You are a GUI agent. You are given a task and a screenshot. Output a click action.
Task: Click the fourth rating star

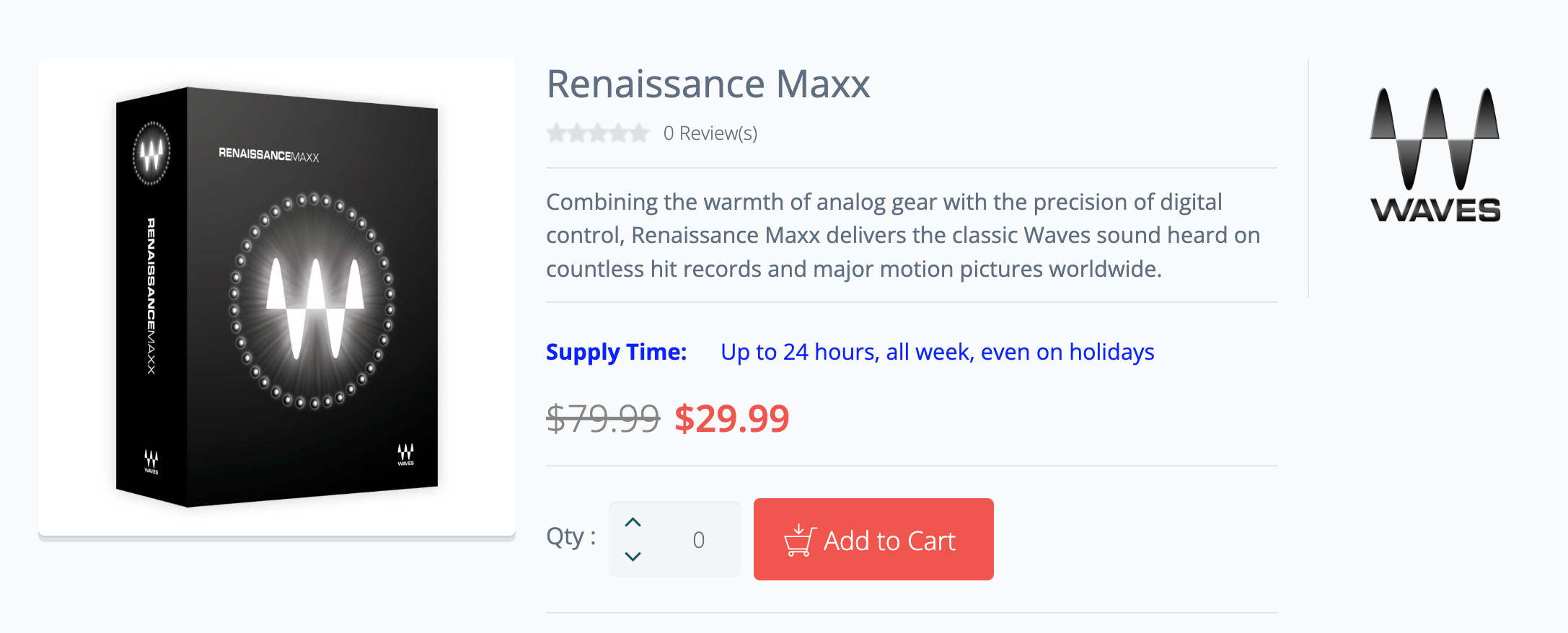coord(619,133)
